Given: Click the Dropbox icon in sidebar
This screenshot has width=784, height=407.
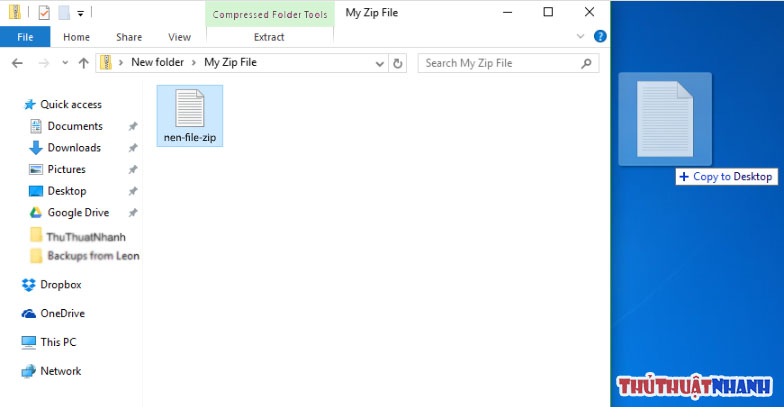Looking at the screenshot, I should (x=28, y=284).
